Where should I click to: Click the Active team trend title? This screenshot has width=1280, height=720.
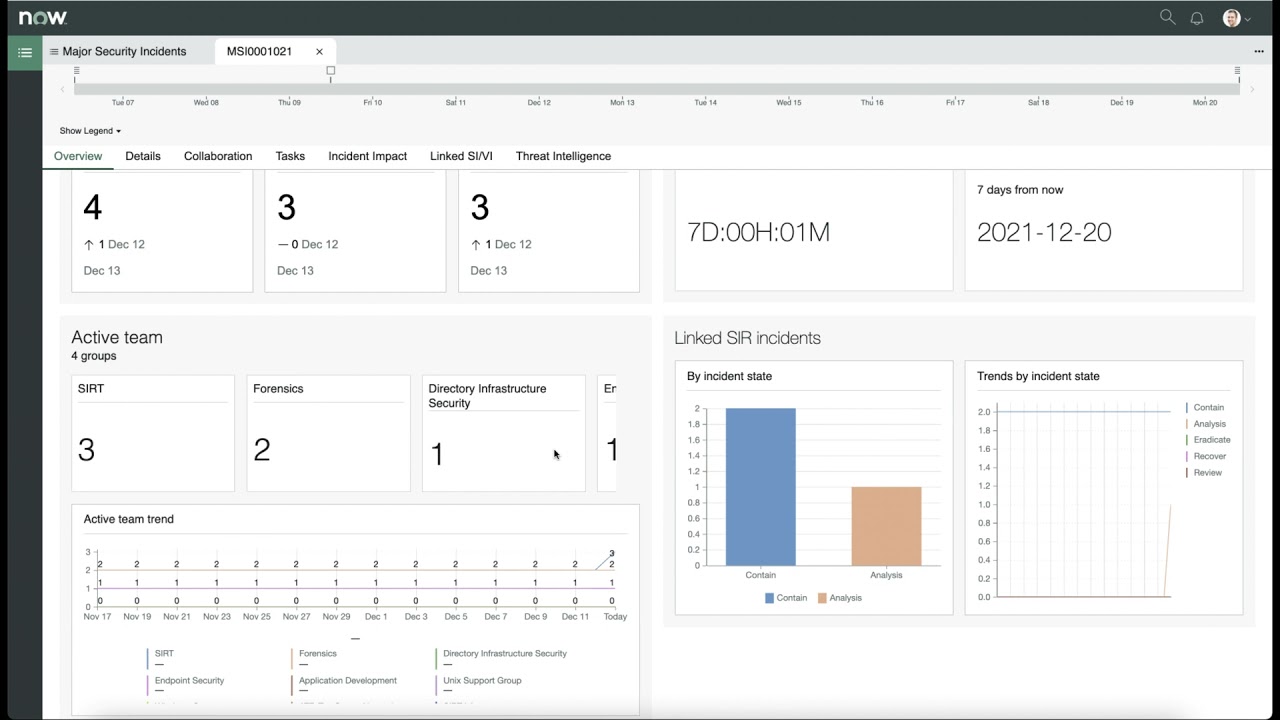pos(128,519)
